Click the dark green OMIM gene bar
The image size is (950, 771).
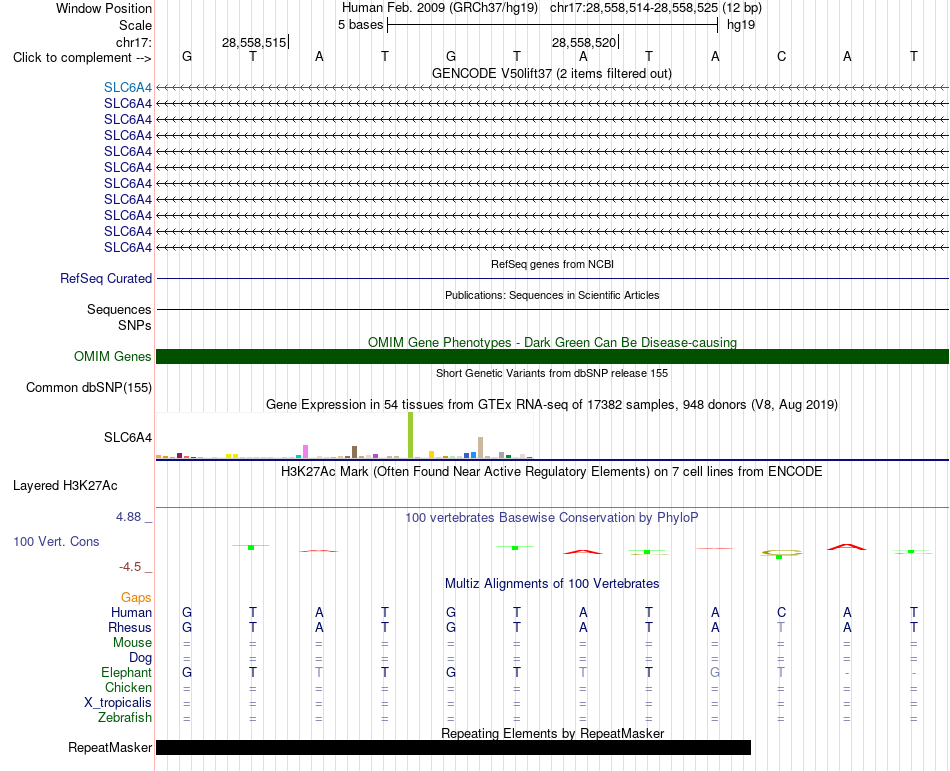coord(552,356)
